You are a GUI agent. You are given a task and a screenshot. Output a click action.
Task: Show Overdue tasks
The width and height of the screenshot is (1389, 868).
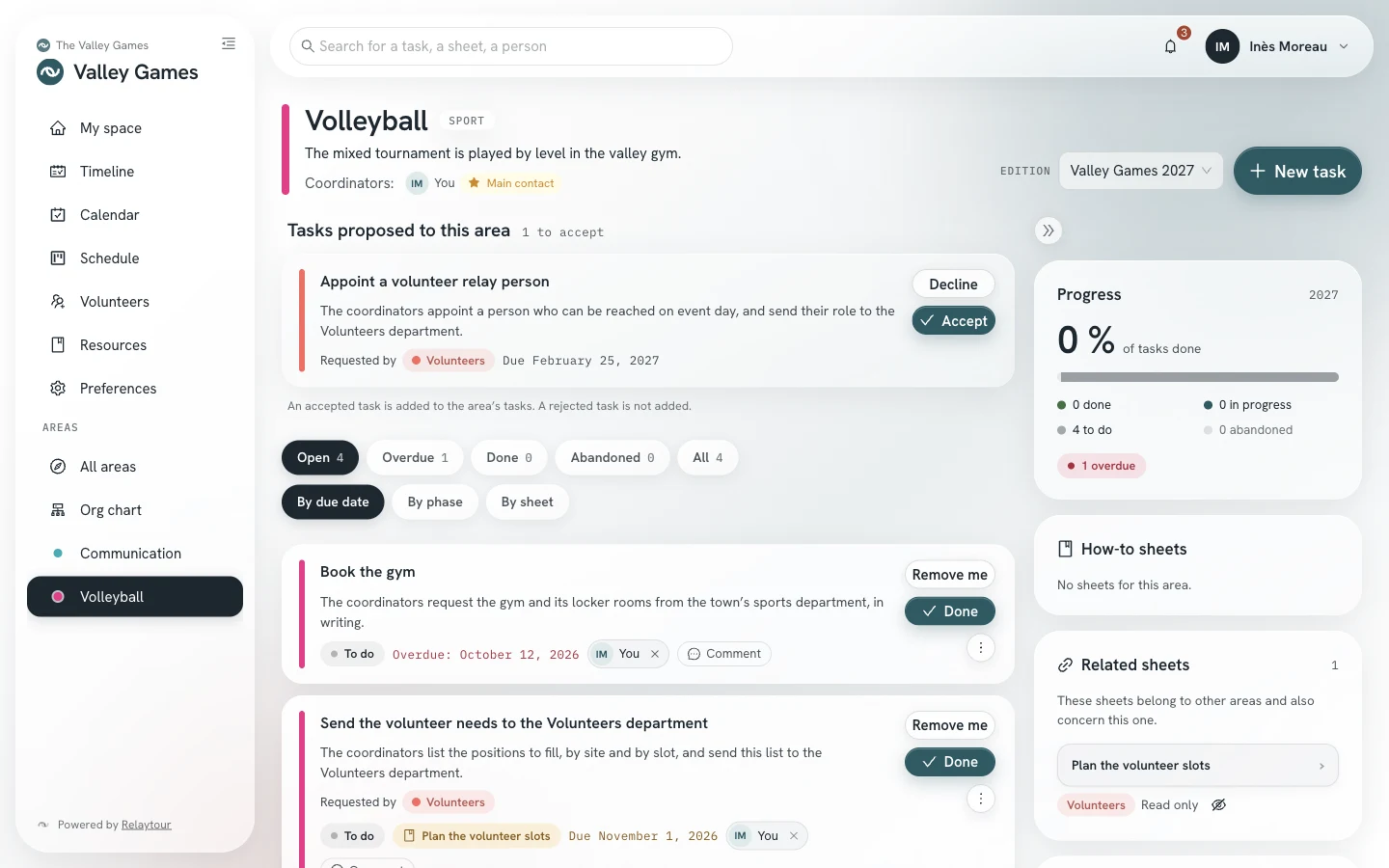pyautogui.click(x=415, y=458)
